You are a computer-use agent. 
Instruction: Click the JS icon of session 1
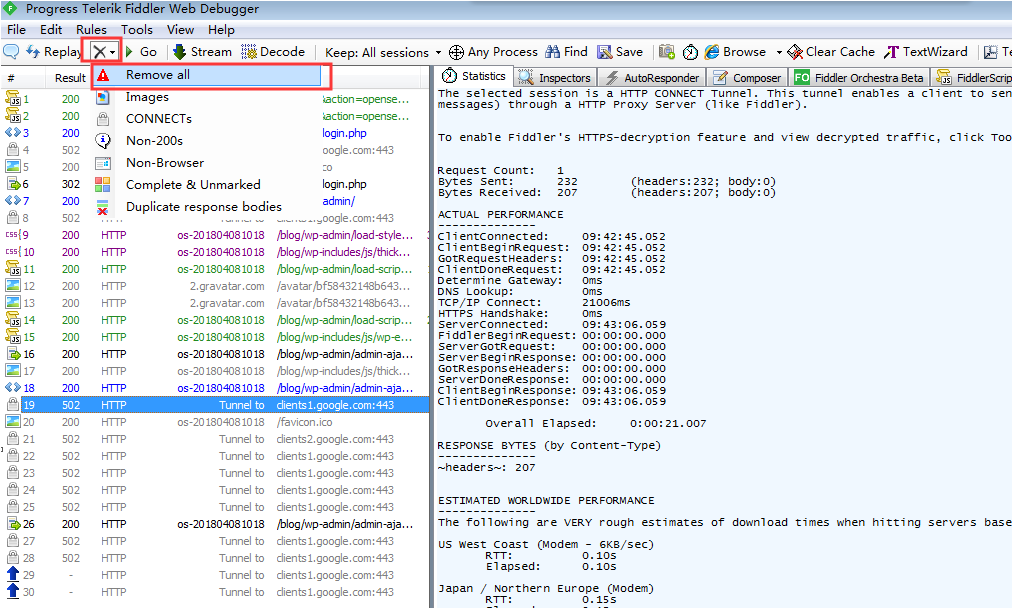point(13,99)
